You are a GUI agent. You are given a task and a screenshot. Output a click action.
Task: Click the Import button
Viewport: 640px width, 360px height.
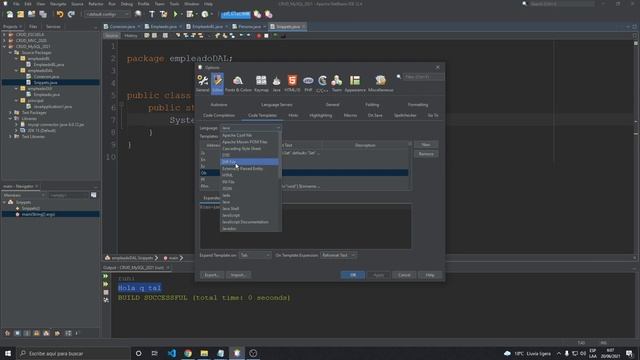pyautogui.click(x=238, y=275)
